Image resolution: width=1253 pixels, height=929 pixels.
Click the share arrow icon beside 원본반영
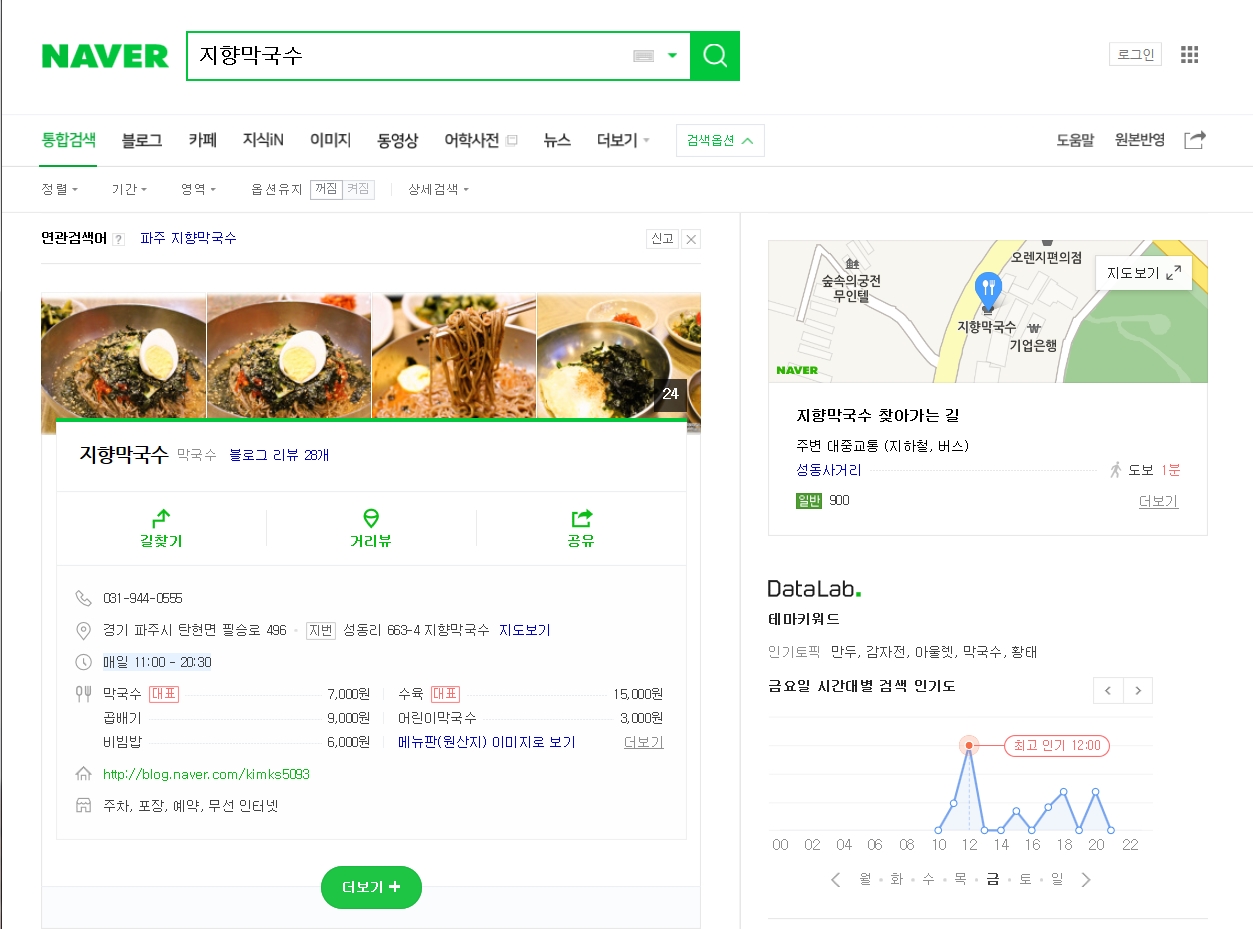1194,140
